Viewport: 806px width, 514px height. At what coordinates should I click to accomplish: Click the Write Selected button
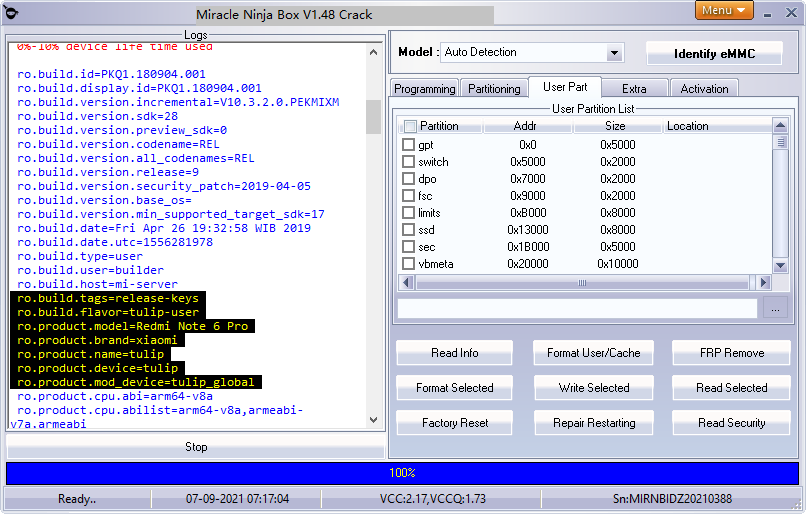point(594,388)
